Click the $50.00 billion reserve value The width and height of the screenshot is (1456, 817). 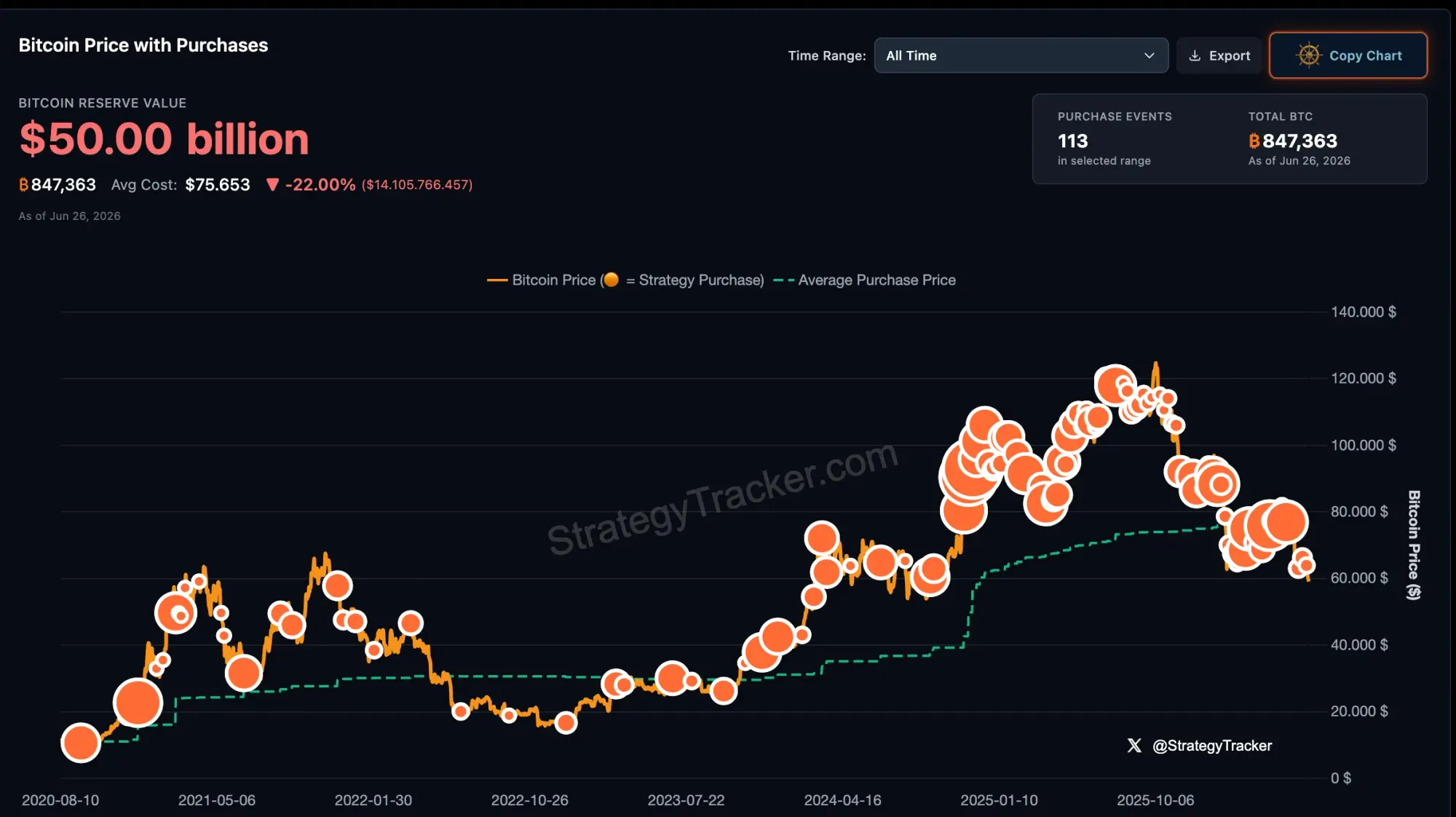coord(165,138)
